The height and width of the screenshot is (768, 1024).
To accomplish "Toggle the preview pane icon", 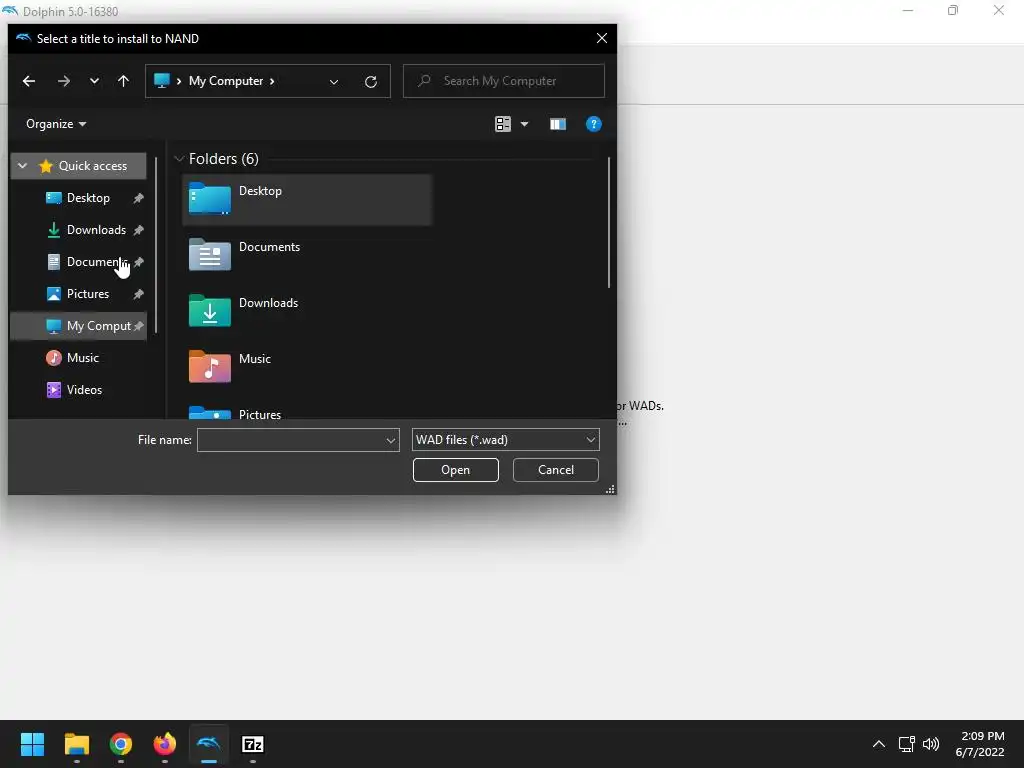I will pos(558,124).
